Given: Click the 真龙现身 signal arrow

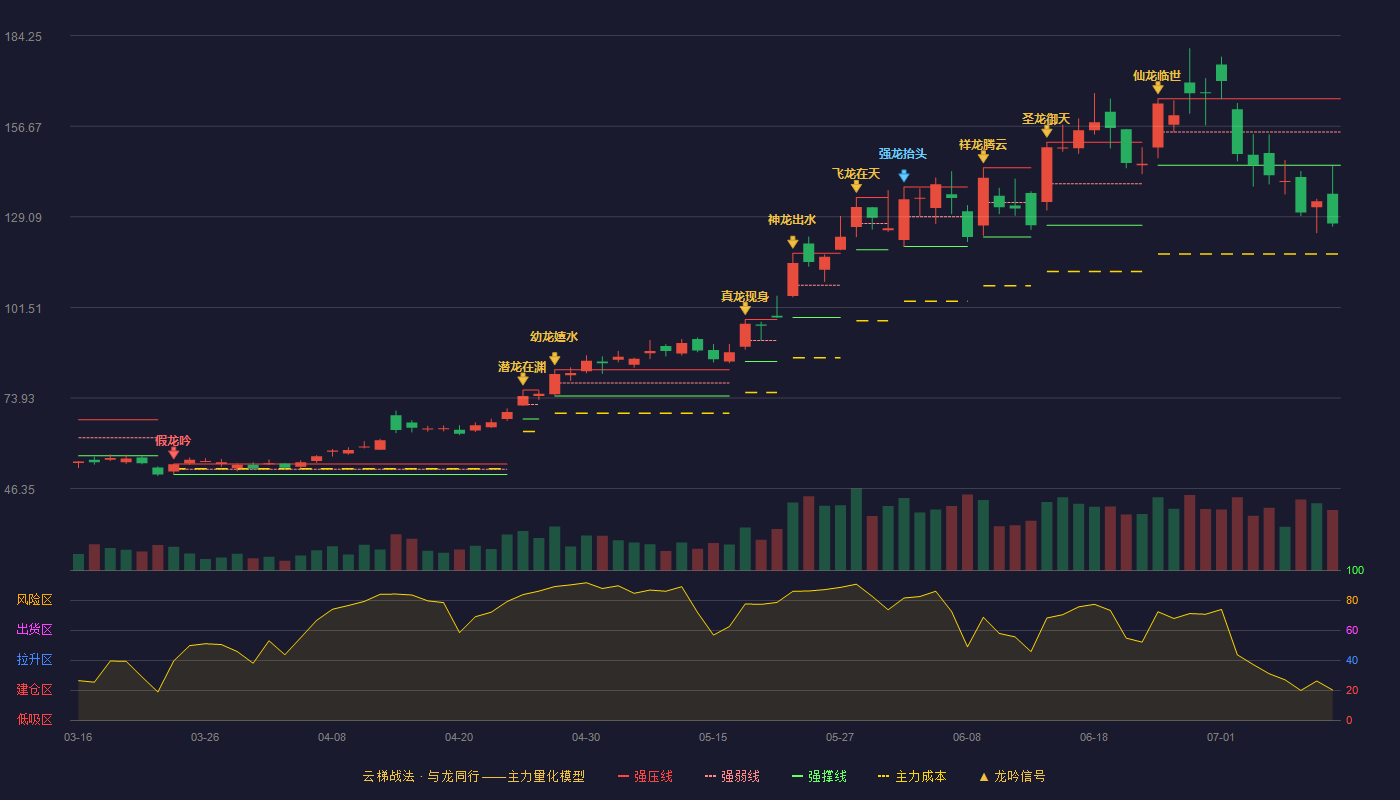Looking at the screenshot, I should coord(745,308).
